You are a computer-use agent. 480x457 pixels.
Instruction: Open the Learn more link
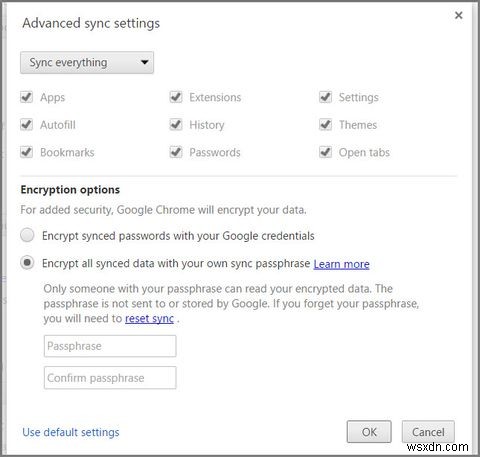pyautogui.click(x=341, y=264)
